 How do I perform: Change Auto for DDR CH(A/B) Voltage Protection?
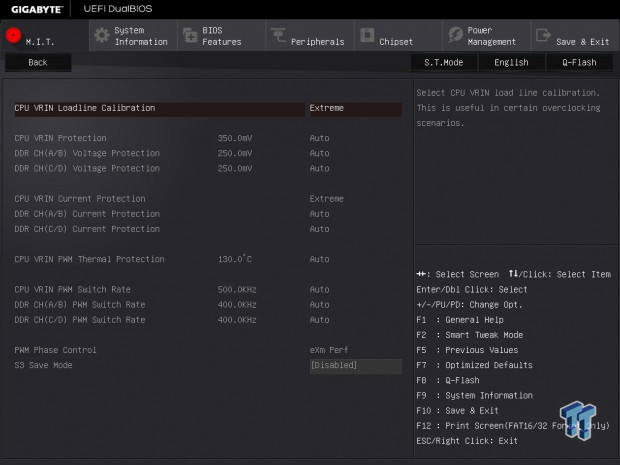point(319,153)
